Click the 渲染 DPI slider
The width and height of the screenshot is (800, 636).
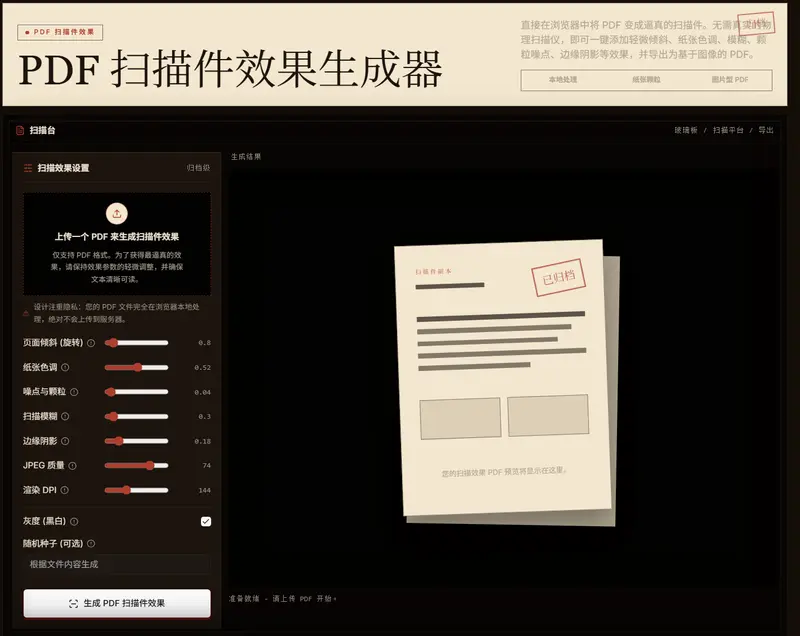136,490
